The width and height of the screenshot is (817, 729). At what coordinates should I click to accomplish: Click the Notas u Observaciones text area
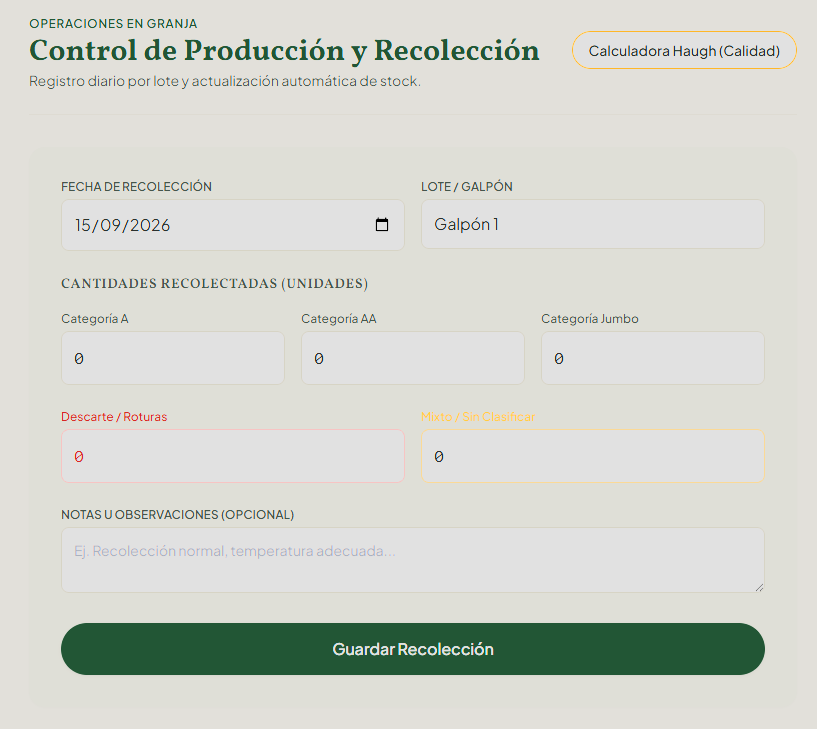coord(413,560)
